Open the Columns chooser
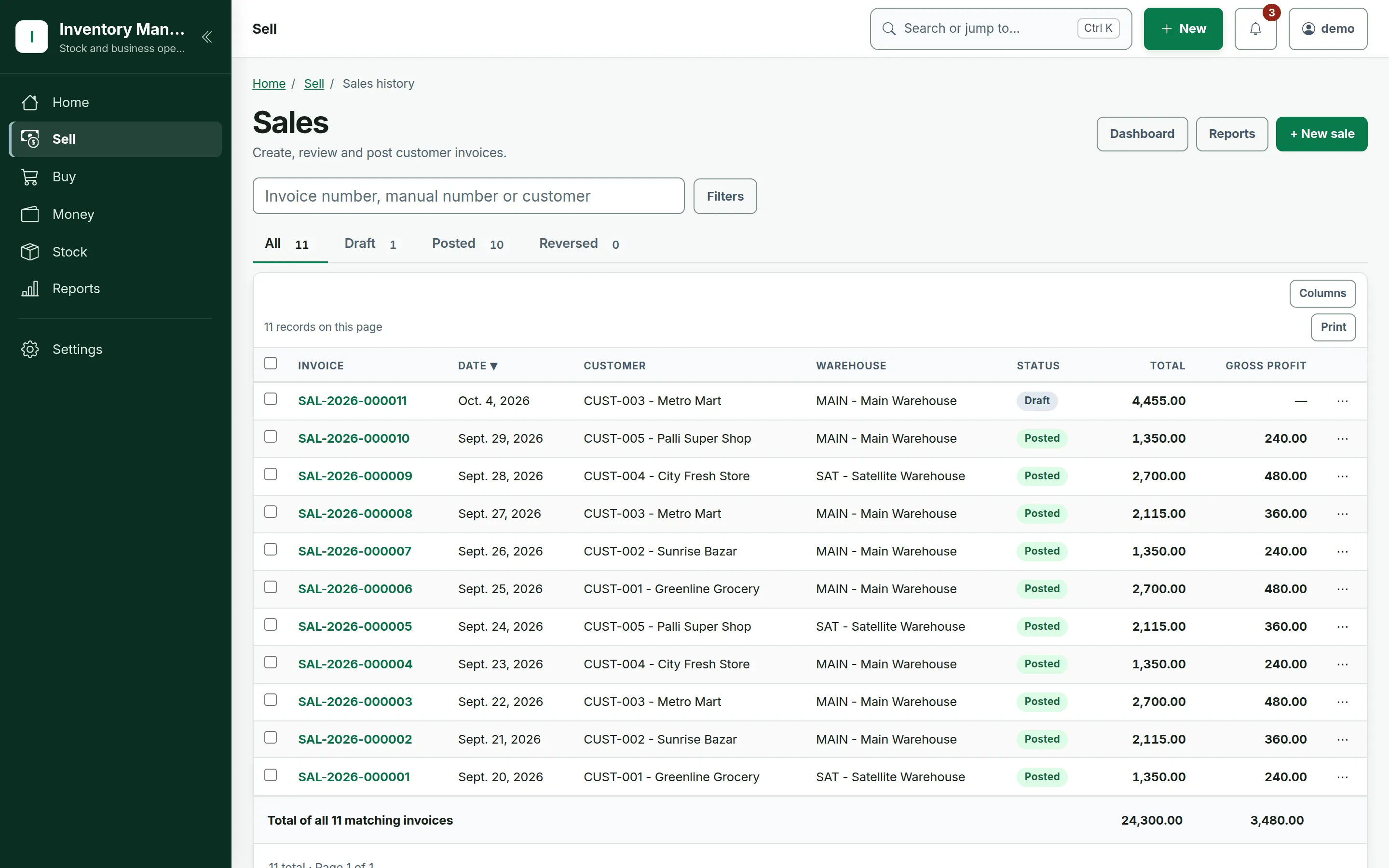1389x868 pixels. (1322, 293)
